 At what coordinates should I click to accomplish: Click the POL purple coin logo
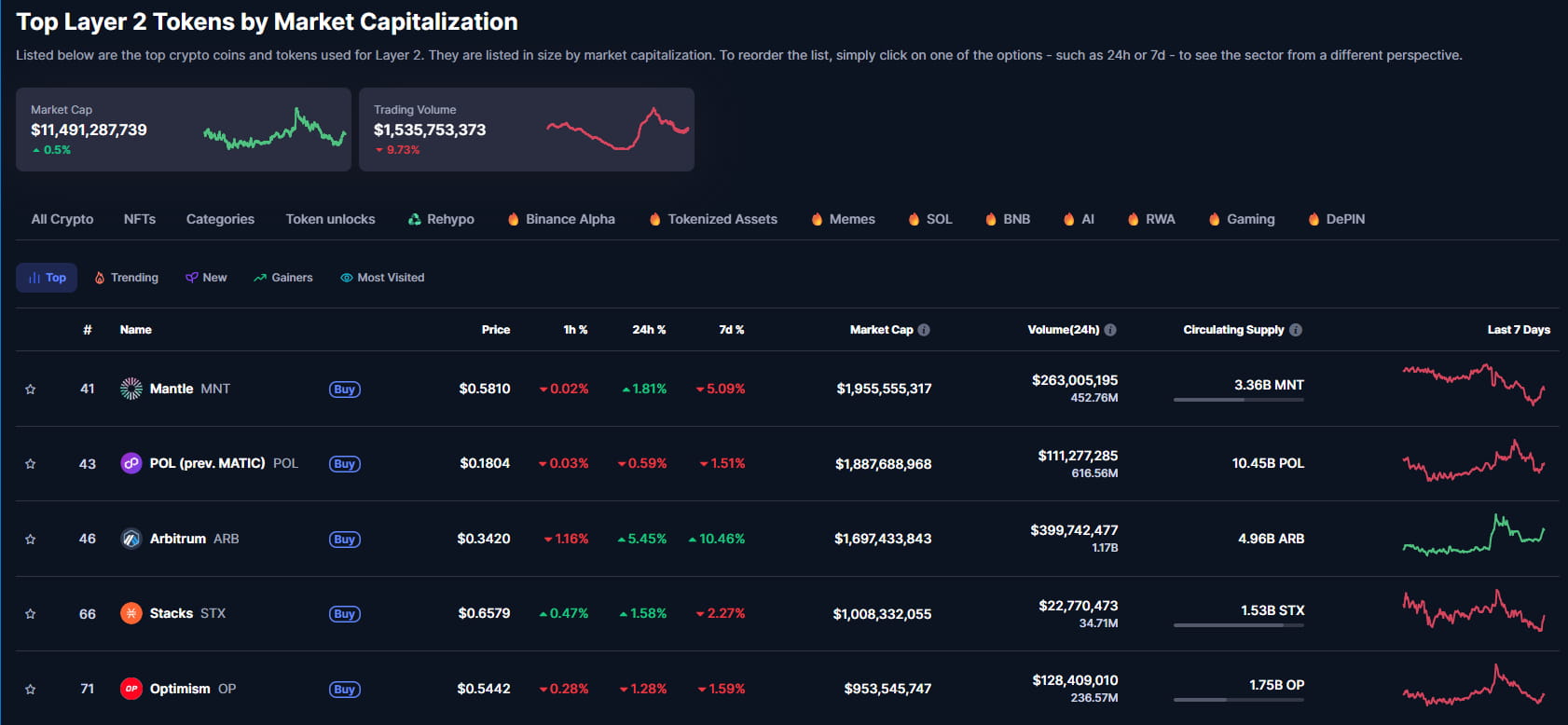point(131,463)
